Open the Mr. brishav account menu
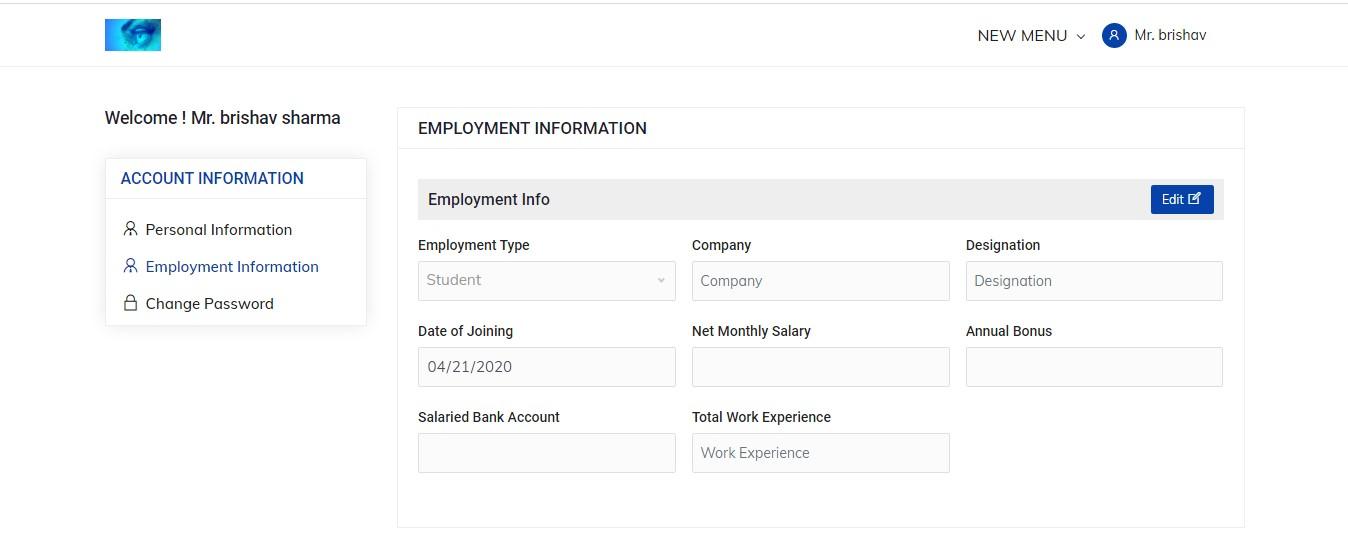The width and height of the screenshot is (1348, 548). [x=1154, y=36]
